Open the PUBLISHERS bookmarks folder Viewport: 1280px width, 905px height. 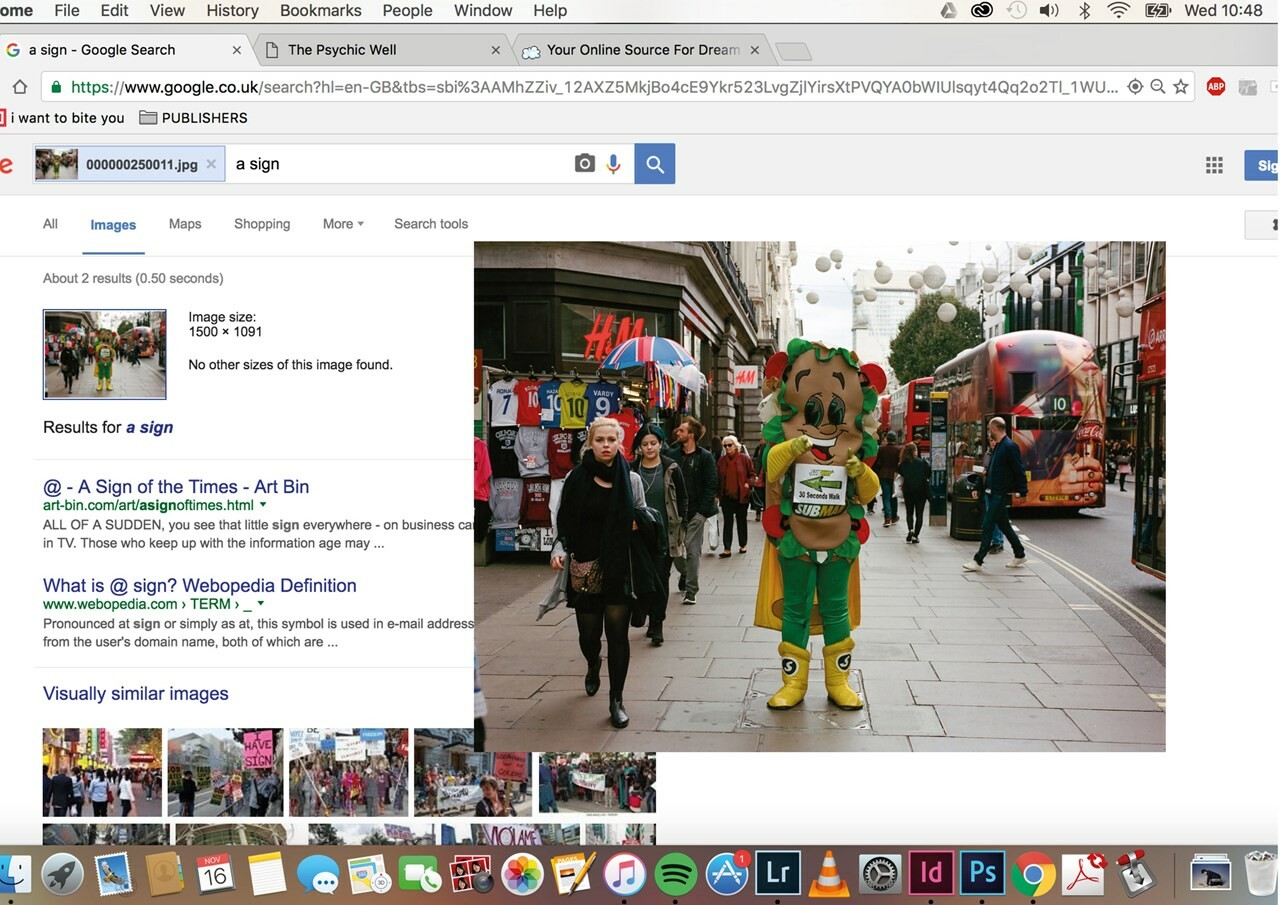tap(193, 118)
